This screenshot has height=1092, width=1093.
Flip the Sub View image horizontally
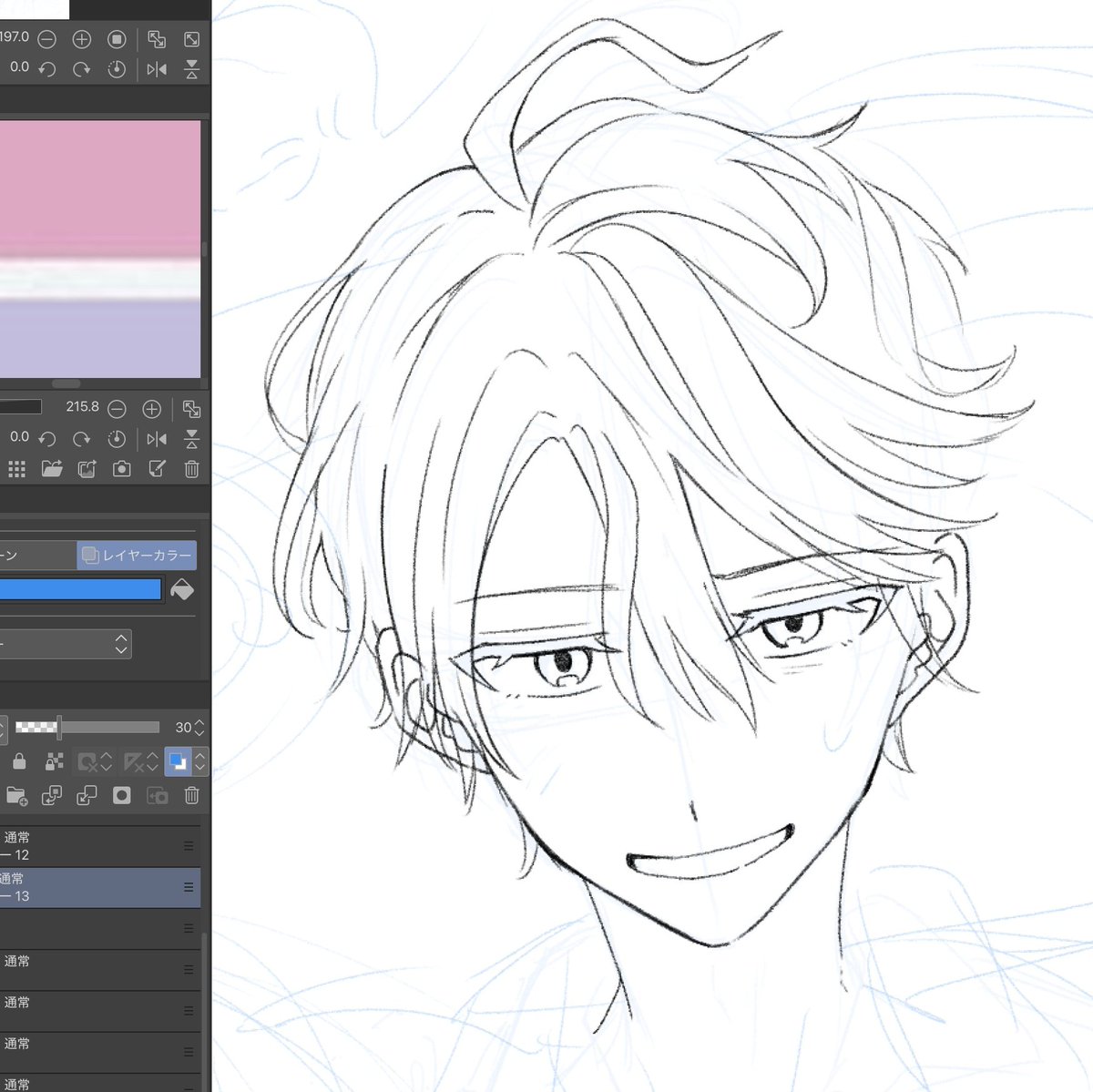click(157, 439)
